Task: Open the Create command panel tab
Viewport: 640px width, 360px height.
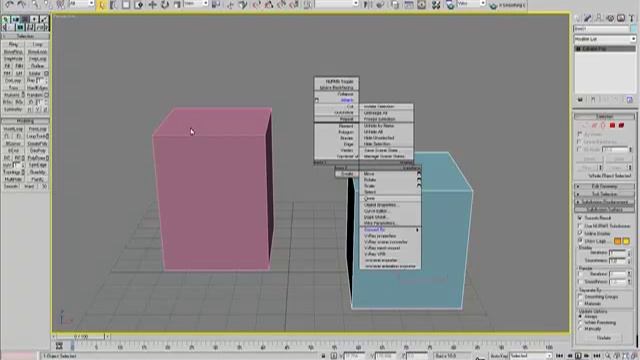Action: [x=578, y=18]
